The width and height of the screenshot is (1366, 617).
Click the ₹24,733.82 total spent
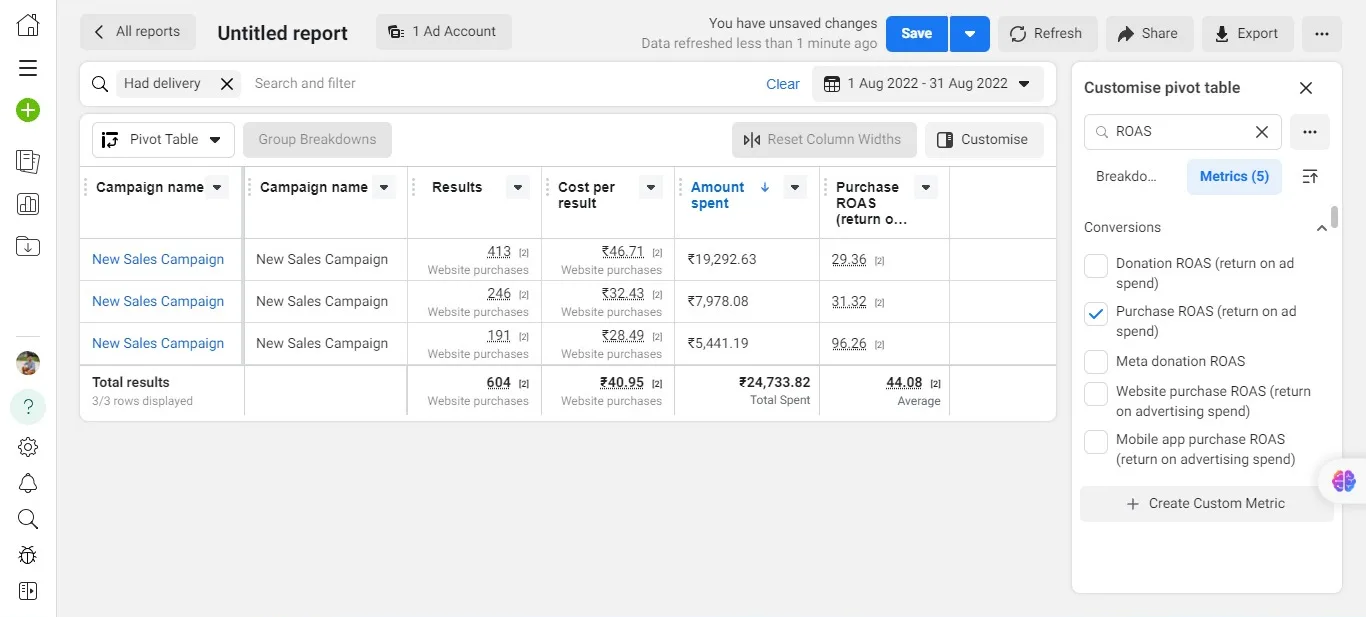click(774, 382)
